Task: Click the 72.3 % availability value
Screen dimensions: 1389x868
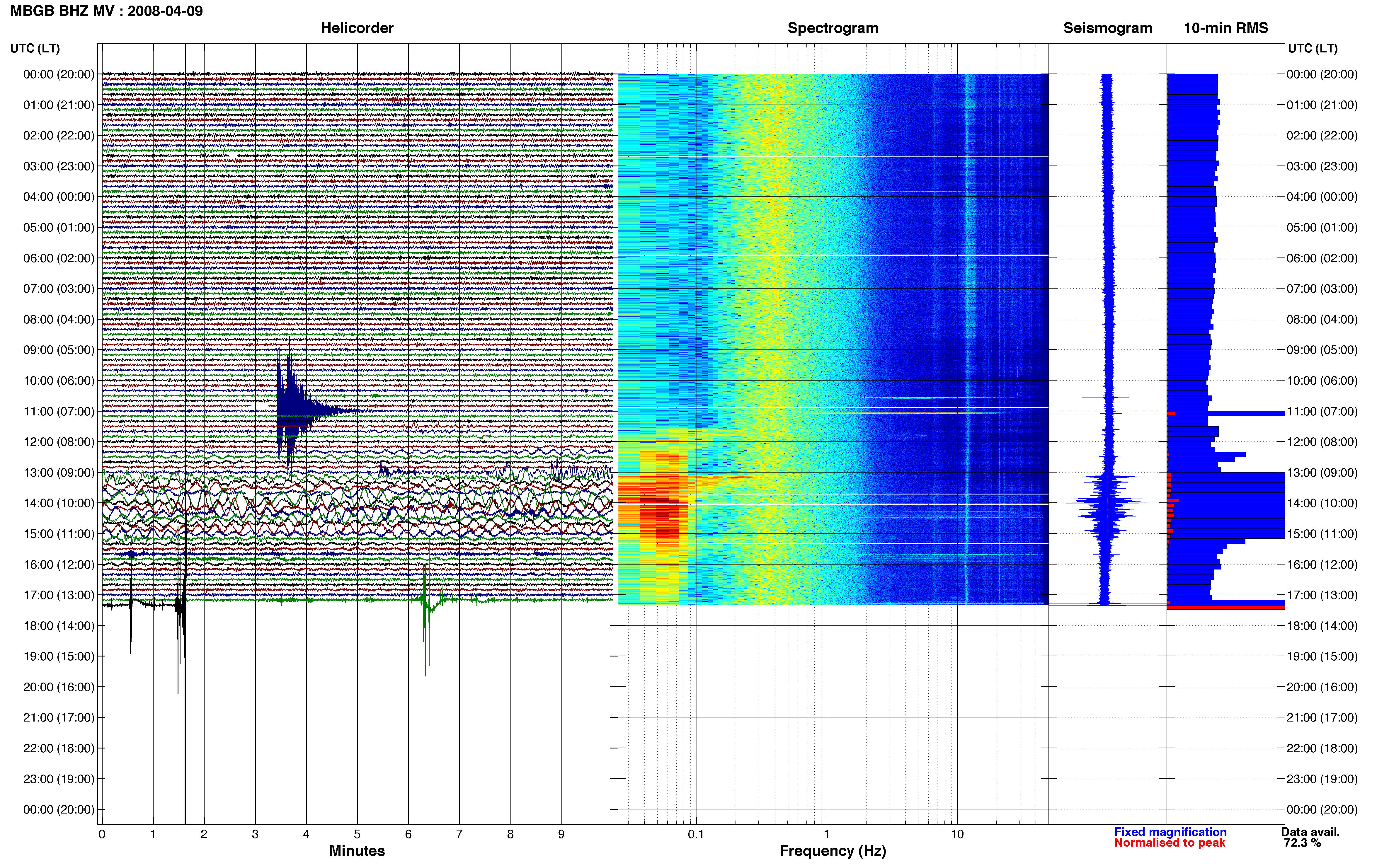Action: pos(1302,843)
